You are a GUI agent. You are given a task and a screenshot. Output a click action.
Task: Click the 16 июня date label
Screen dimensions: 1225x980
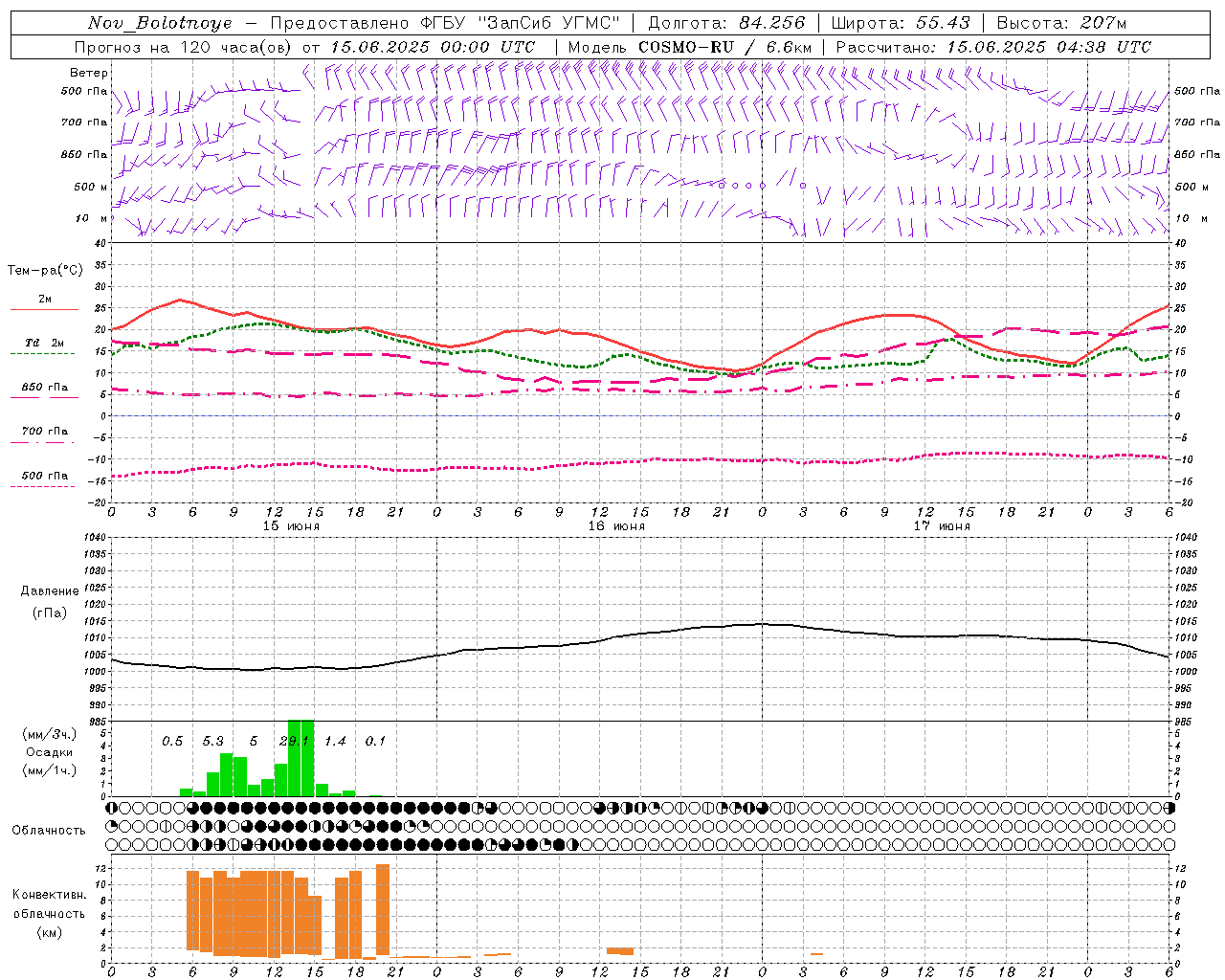tap(616, 525)
